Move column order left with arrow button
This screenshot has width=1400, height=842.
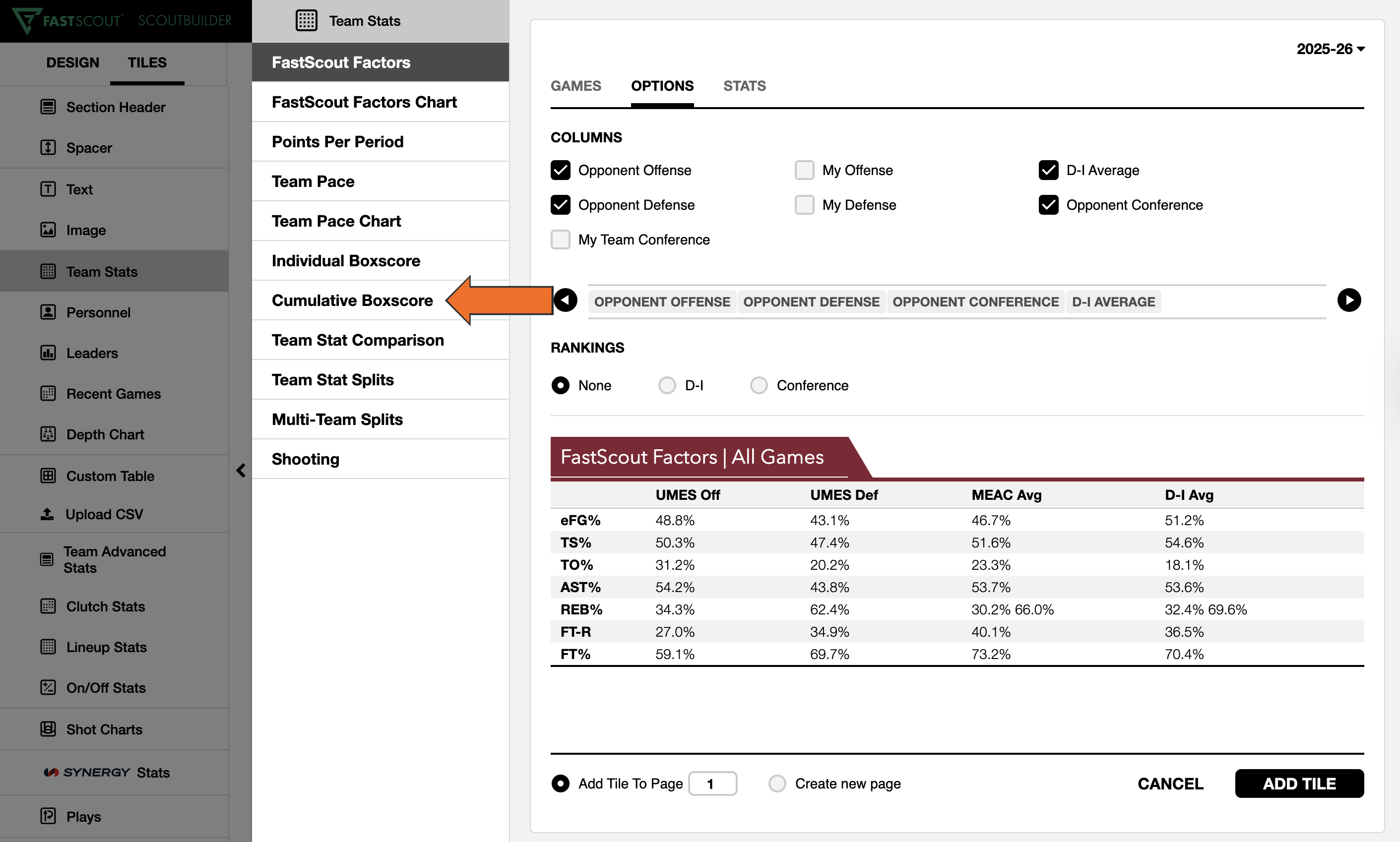pos(565,300)
